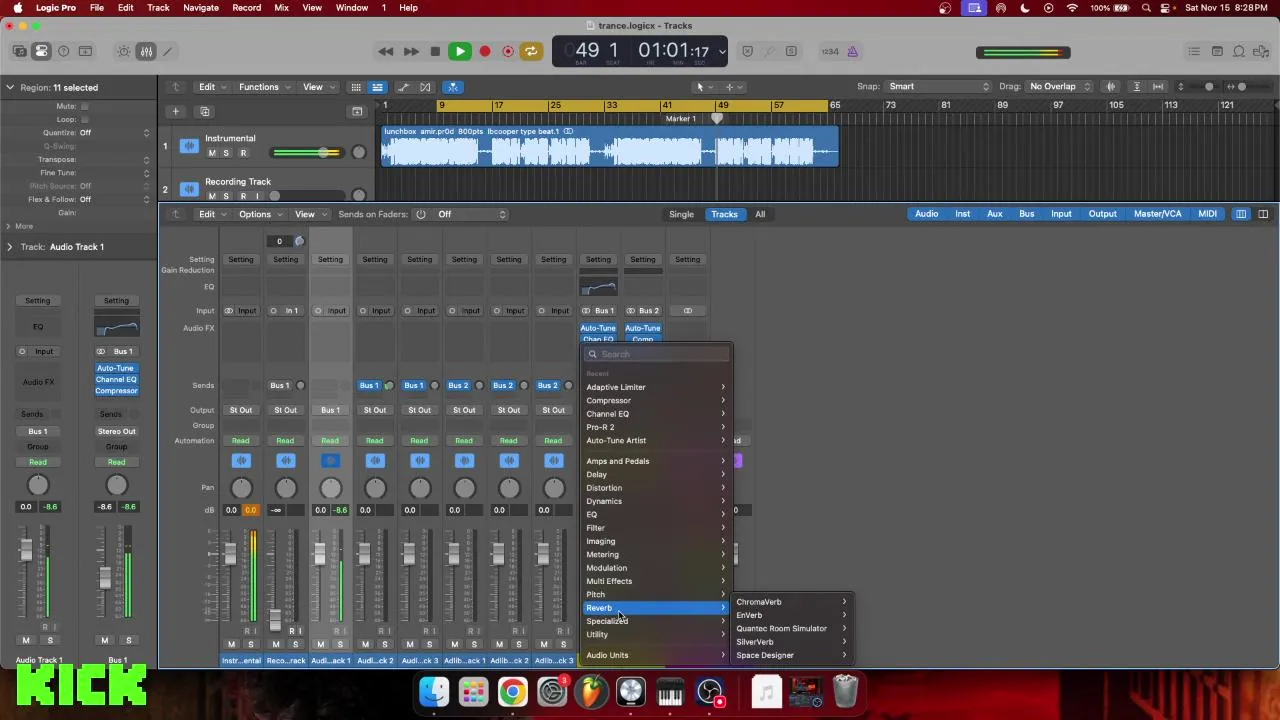Expand the More section in Region inspector
This screenshot has height=720, width=1280.
[x=19, y=226]
